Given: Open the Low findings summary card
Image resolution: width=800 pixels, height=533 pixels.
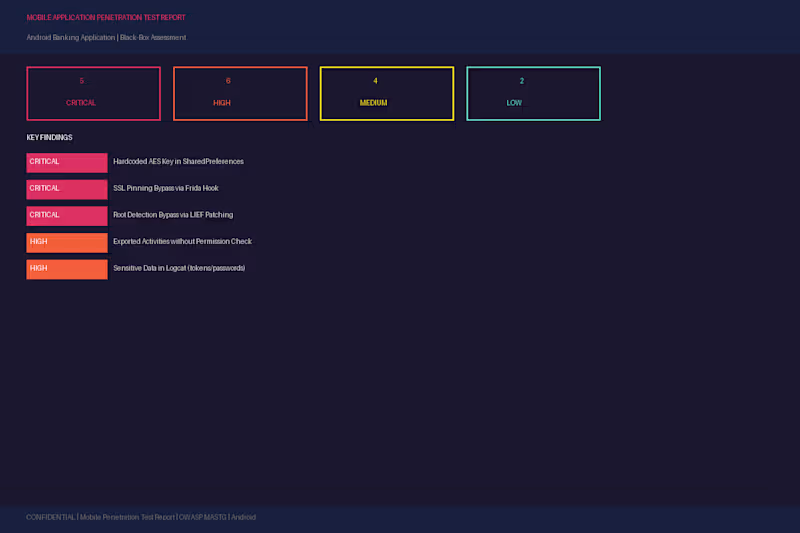Looking at the screenshot, I should (533, 93).
